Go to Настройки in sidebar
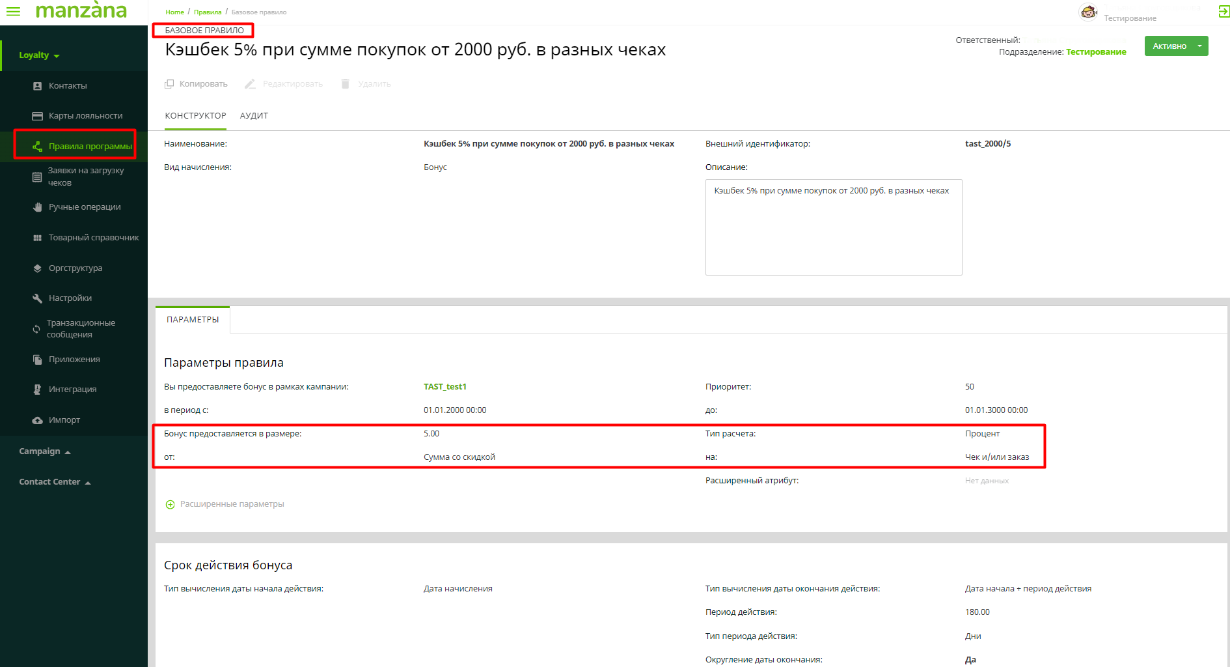1230x667 pixels. (x=69, y=298)
